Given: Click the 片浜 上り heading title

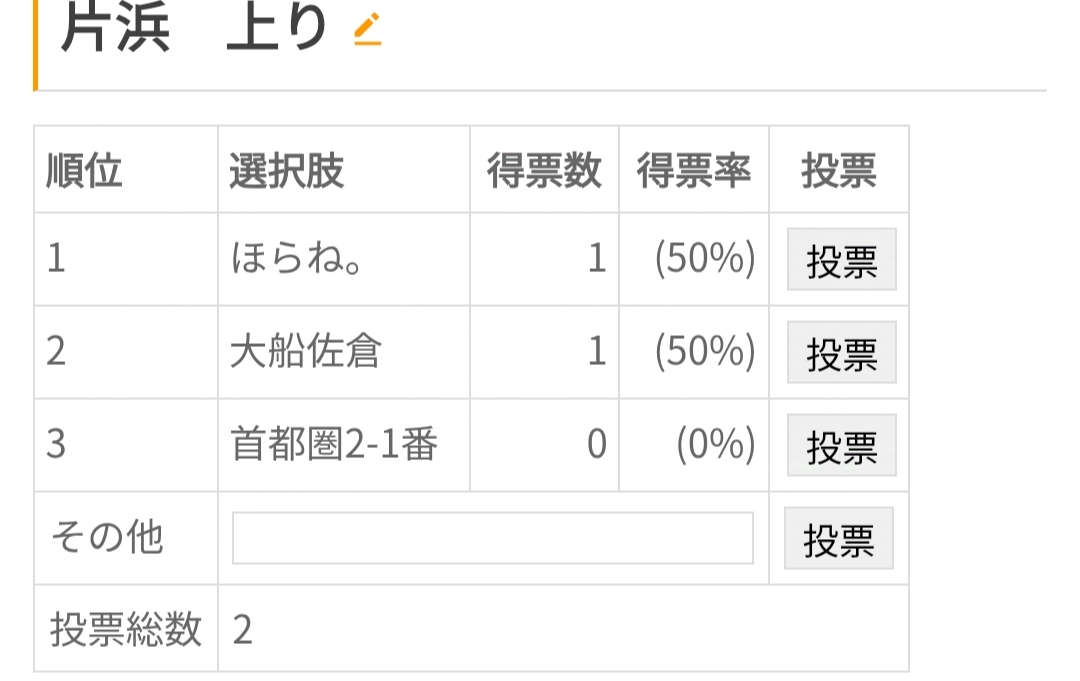Looking at the screenshot, I should [194, 28].
